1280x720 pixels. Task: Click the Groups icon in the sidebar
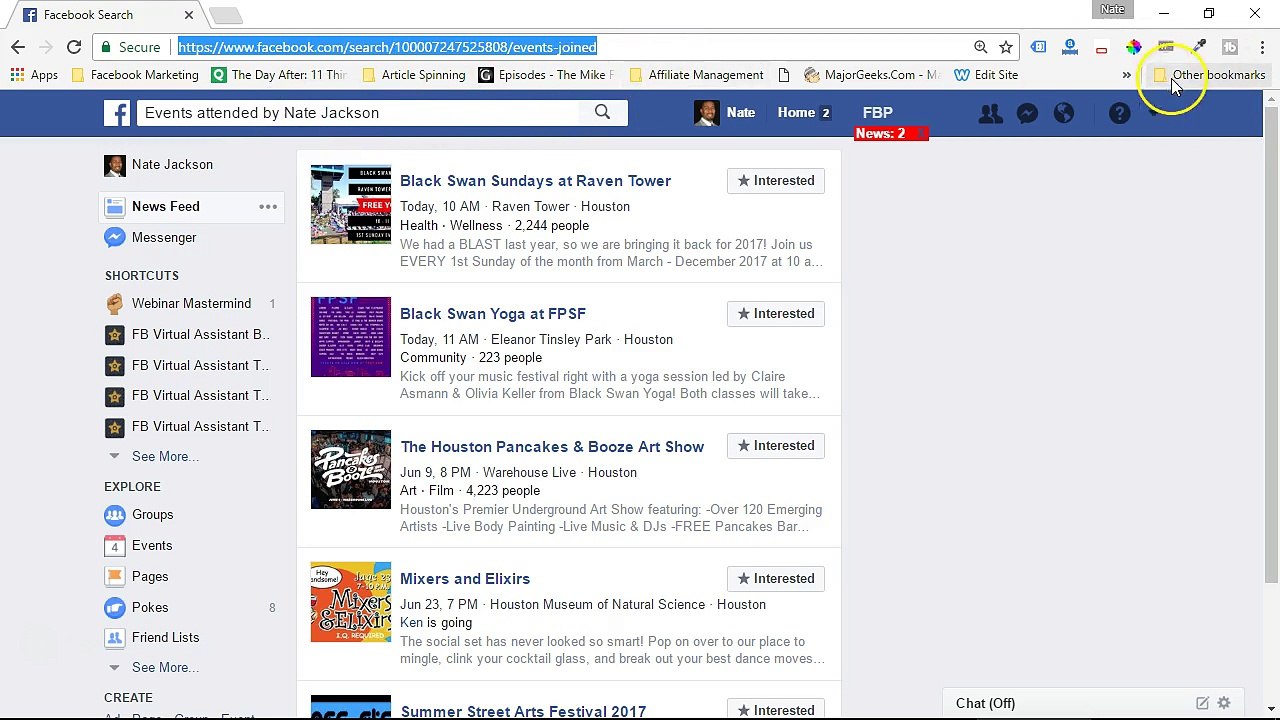click(x=115, y=515)
